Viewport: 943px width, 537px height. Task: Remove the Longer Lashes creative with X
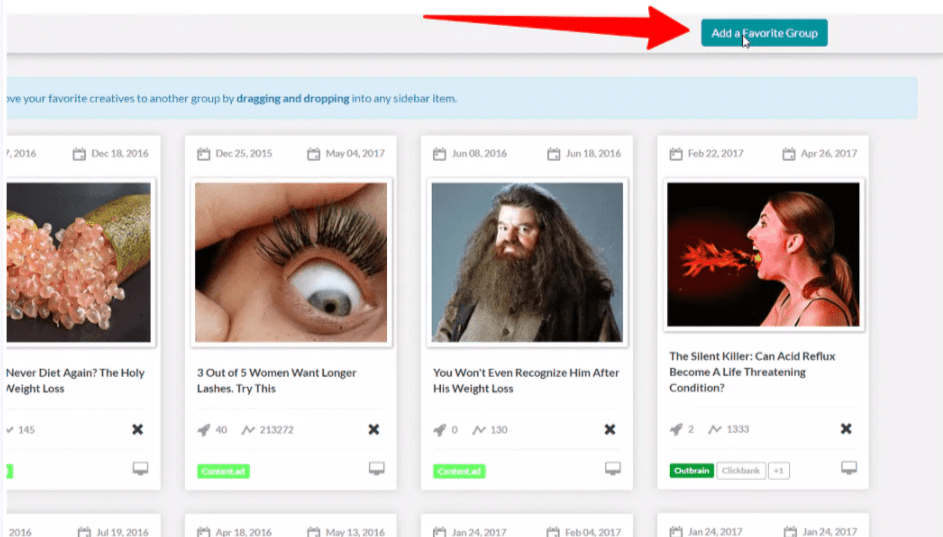(373, 429)
